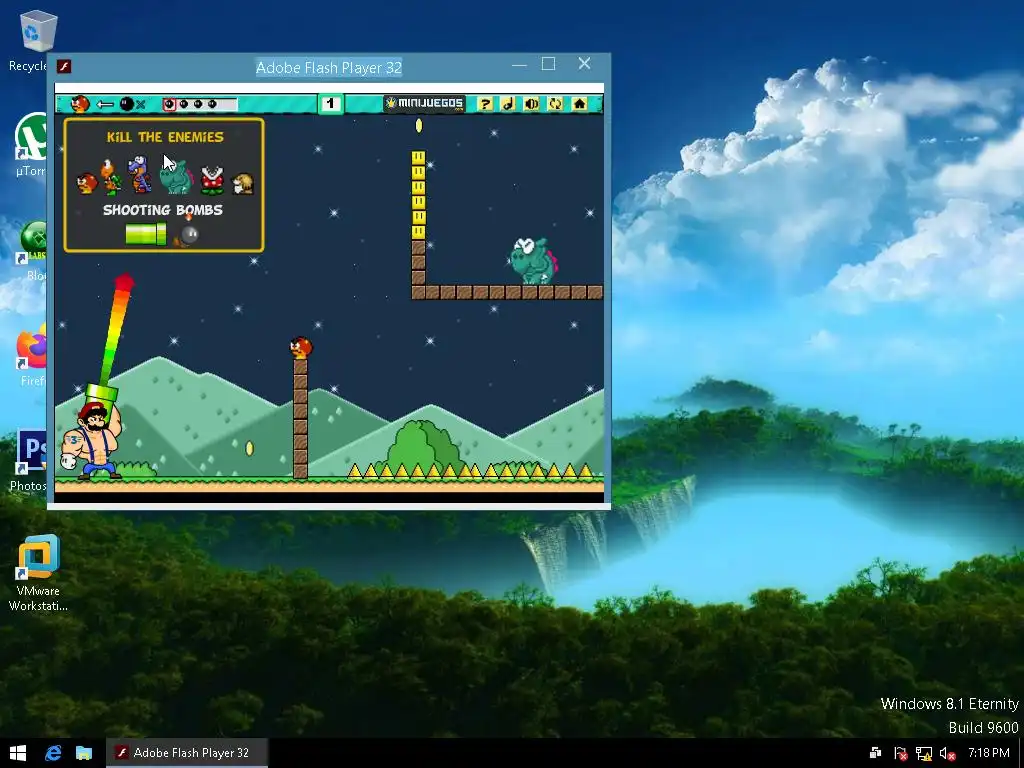Click the Goomba enemy atop the brick pillar
The height and width of the screenshot is (768, 1024).
[x=301, y=347]
